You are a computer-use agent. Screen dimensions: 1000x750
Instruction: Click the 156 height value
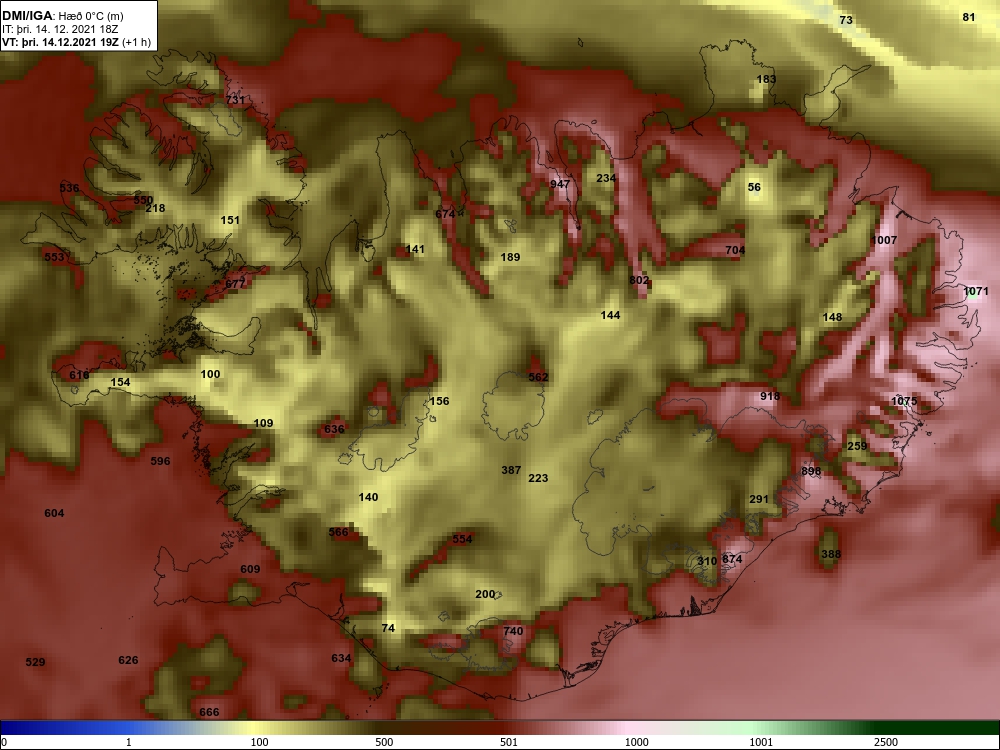[439, 401]
